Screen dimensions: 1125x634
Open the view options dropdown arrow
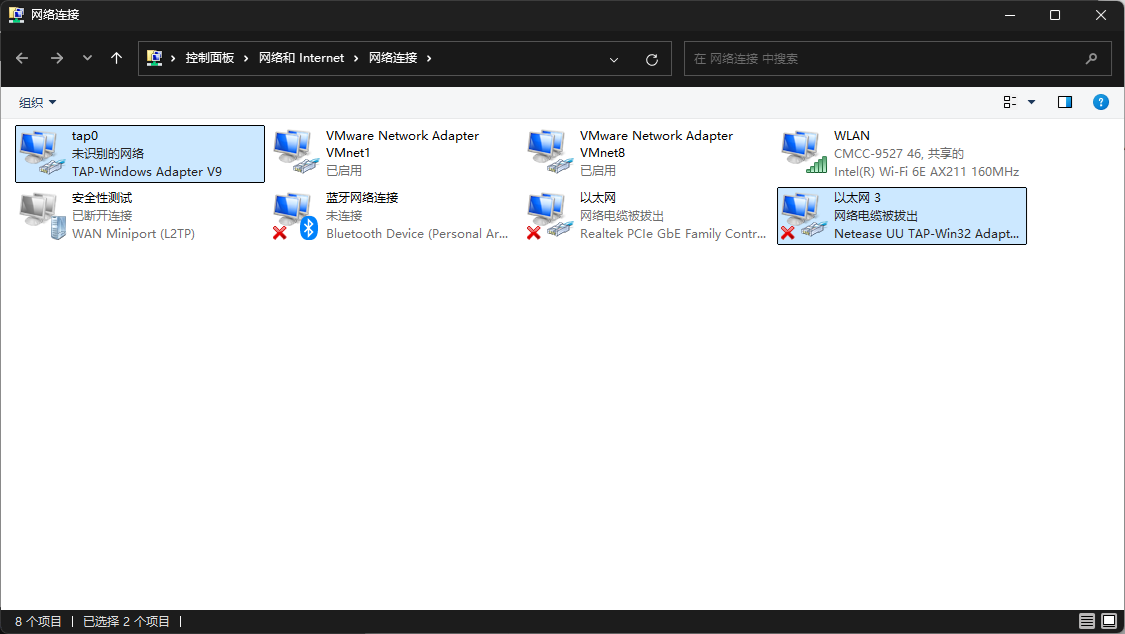[x=1032, y=102]
